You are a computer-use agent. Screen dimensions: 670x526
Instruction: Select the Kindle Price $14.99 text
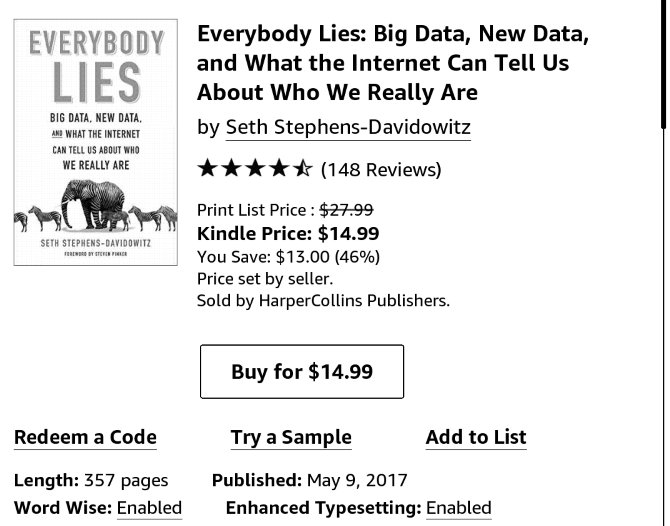[288, 233]
